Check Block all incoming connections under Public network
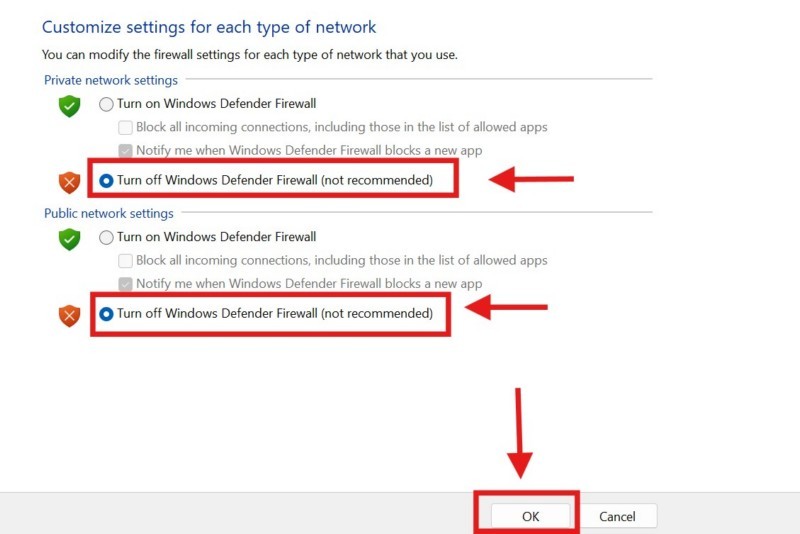This screenshot has height=534, width=800. (126, 260)
